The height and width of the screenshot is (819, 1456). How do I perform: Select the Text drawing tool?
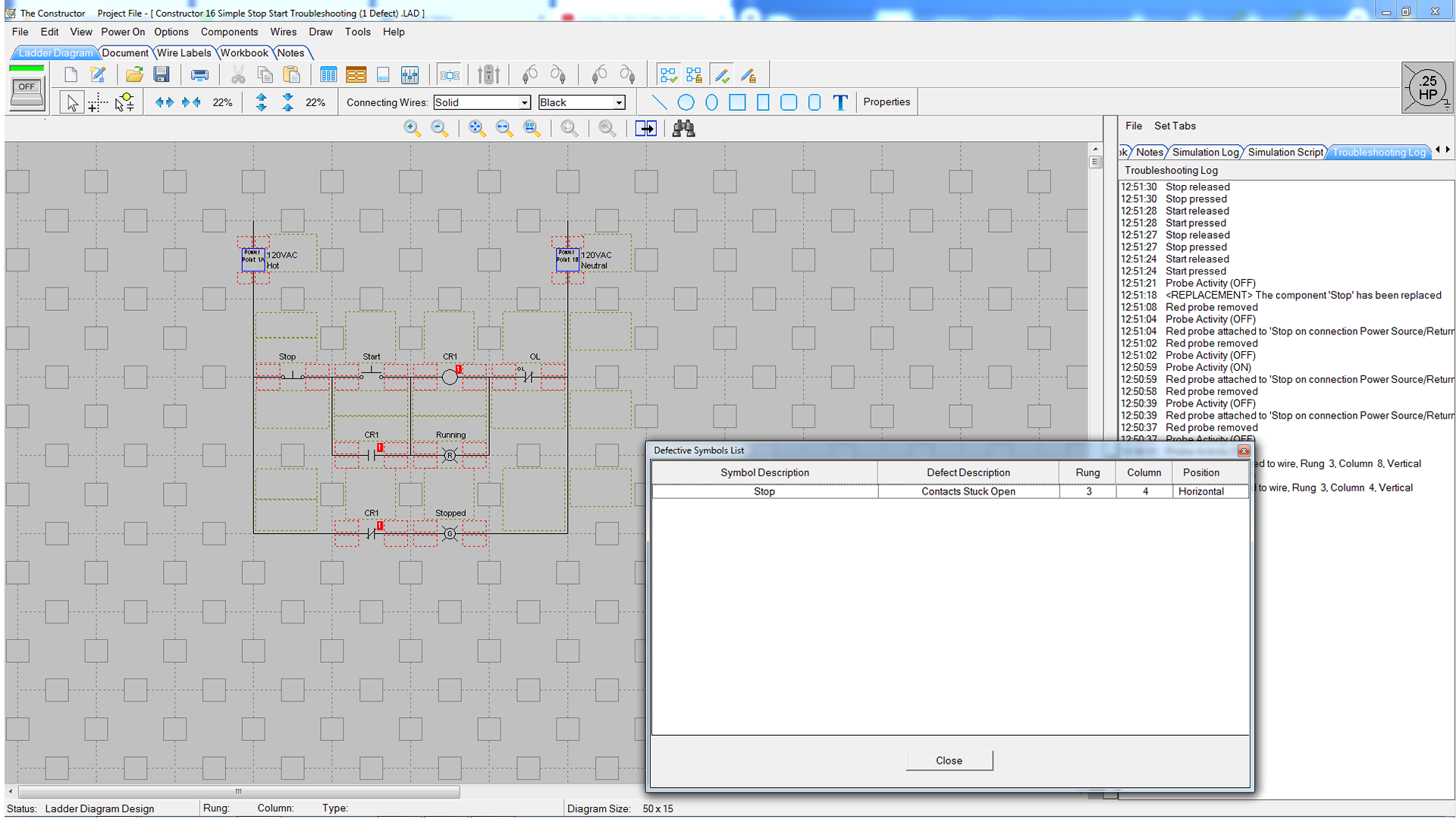pos(839,102)
